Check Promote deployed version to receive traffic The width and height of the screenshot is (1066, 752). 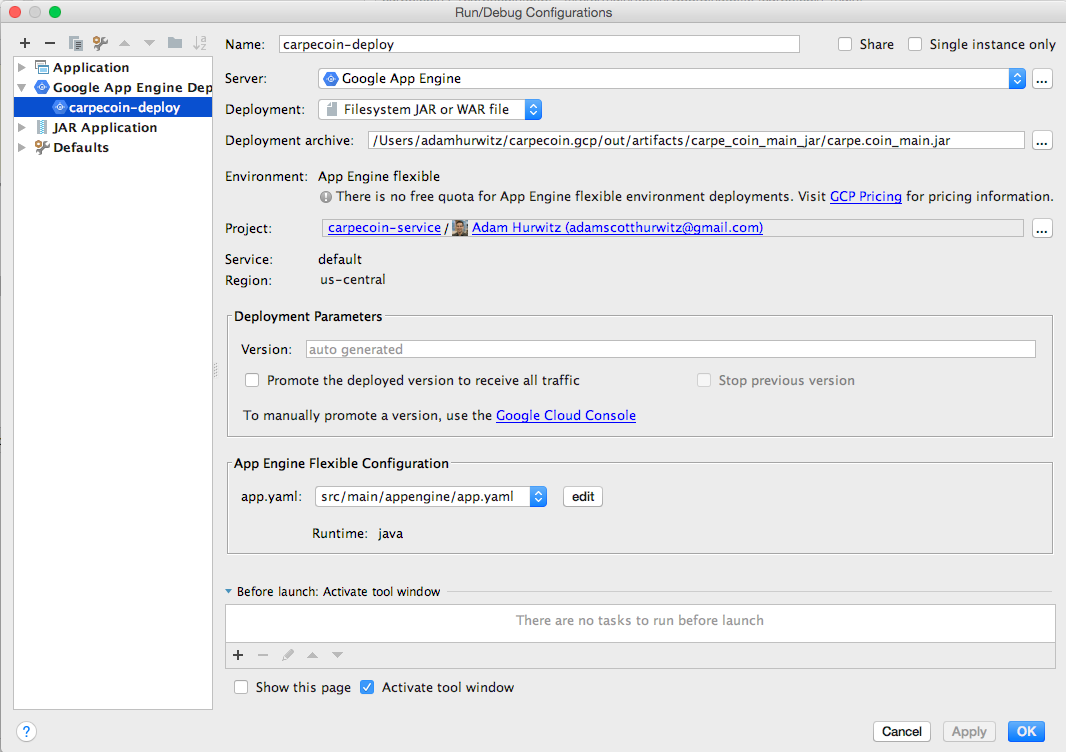[x=252, y=380]
